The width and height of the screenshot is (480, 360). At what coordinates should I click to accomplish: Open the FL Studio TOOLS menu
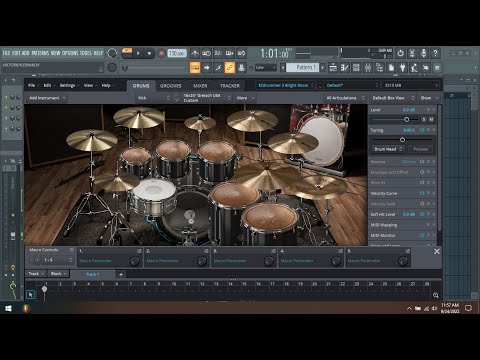pyautogui.click(x=86, y=53)
